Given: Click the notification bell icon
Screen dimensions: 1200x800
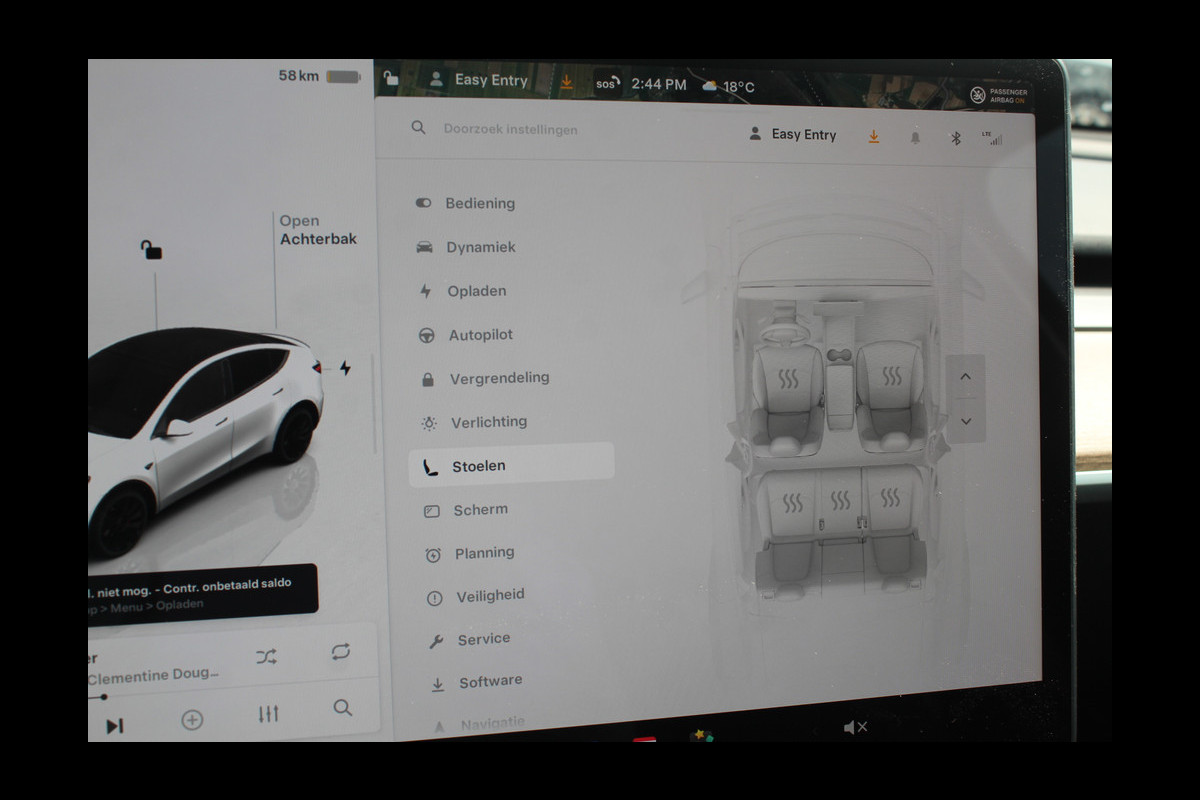Looking at the screenshot, I should click(x=915, y=138).
